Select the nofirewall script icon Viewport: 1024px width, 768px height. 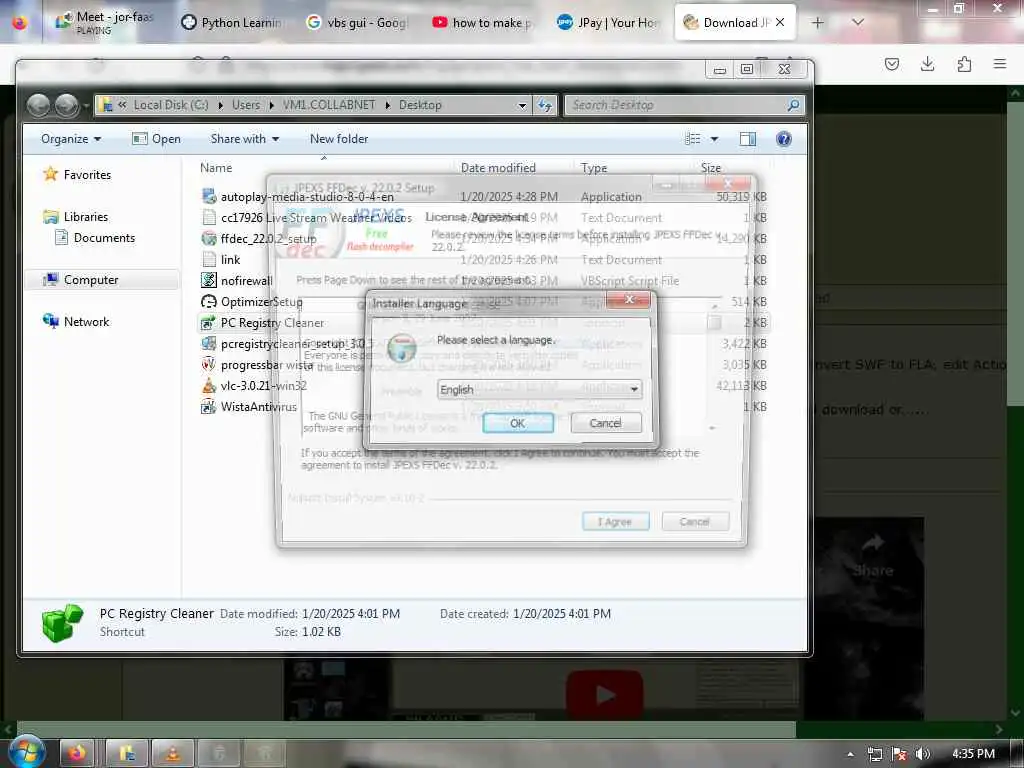(209, 280)
